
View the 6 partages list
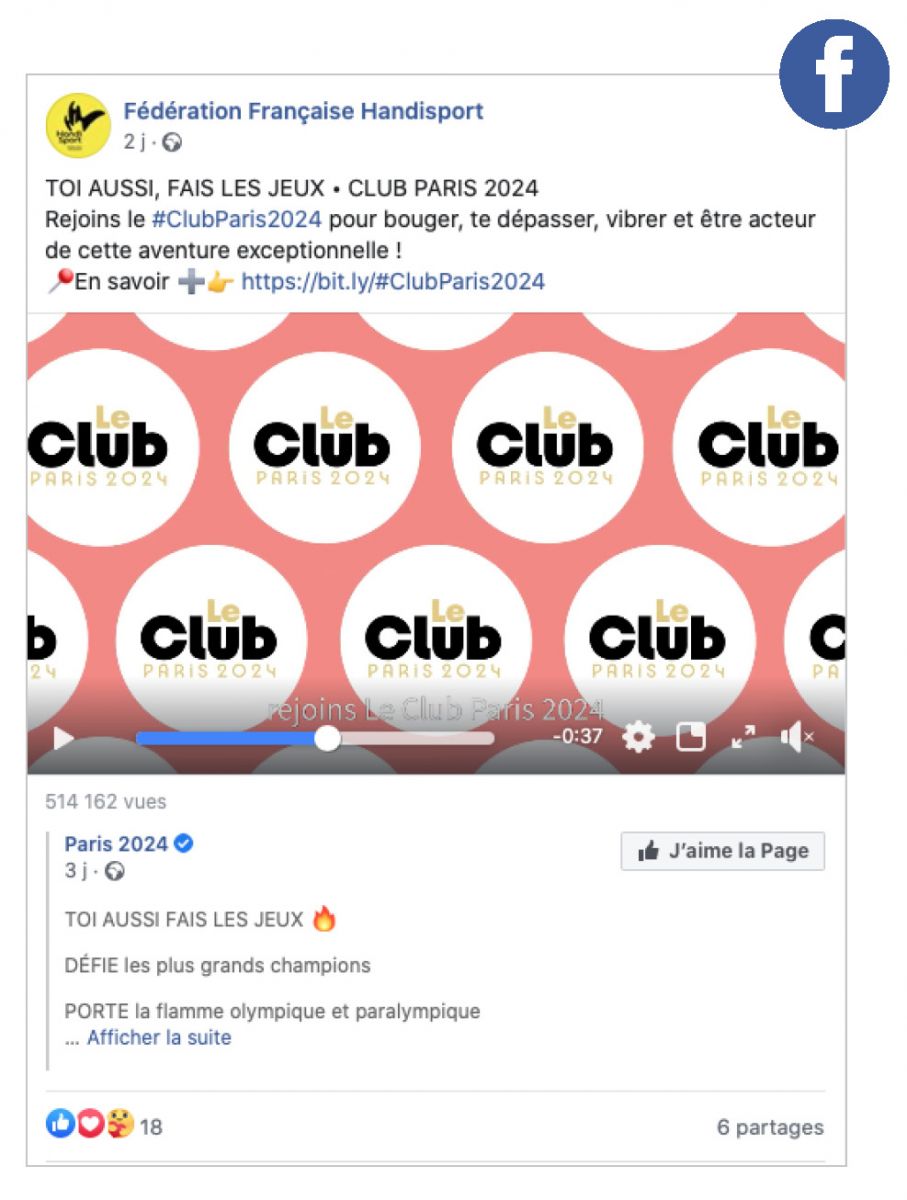tap(770, 1127)
